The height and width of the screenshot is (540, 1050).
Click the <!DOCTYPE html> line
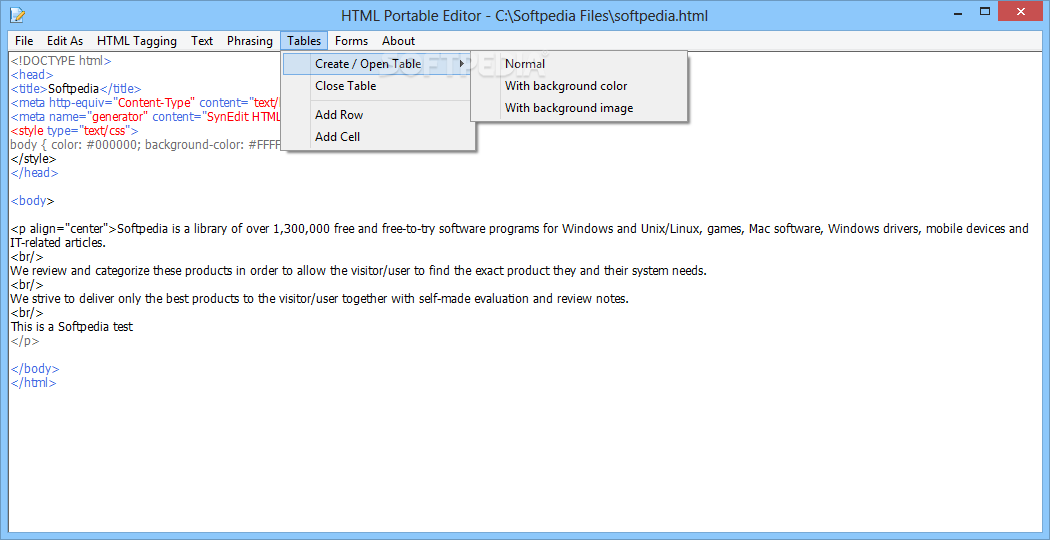61,60
